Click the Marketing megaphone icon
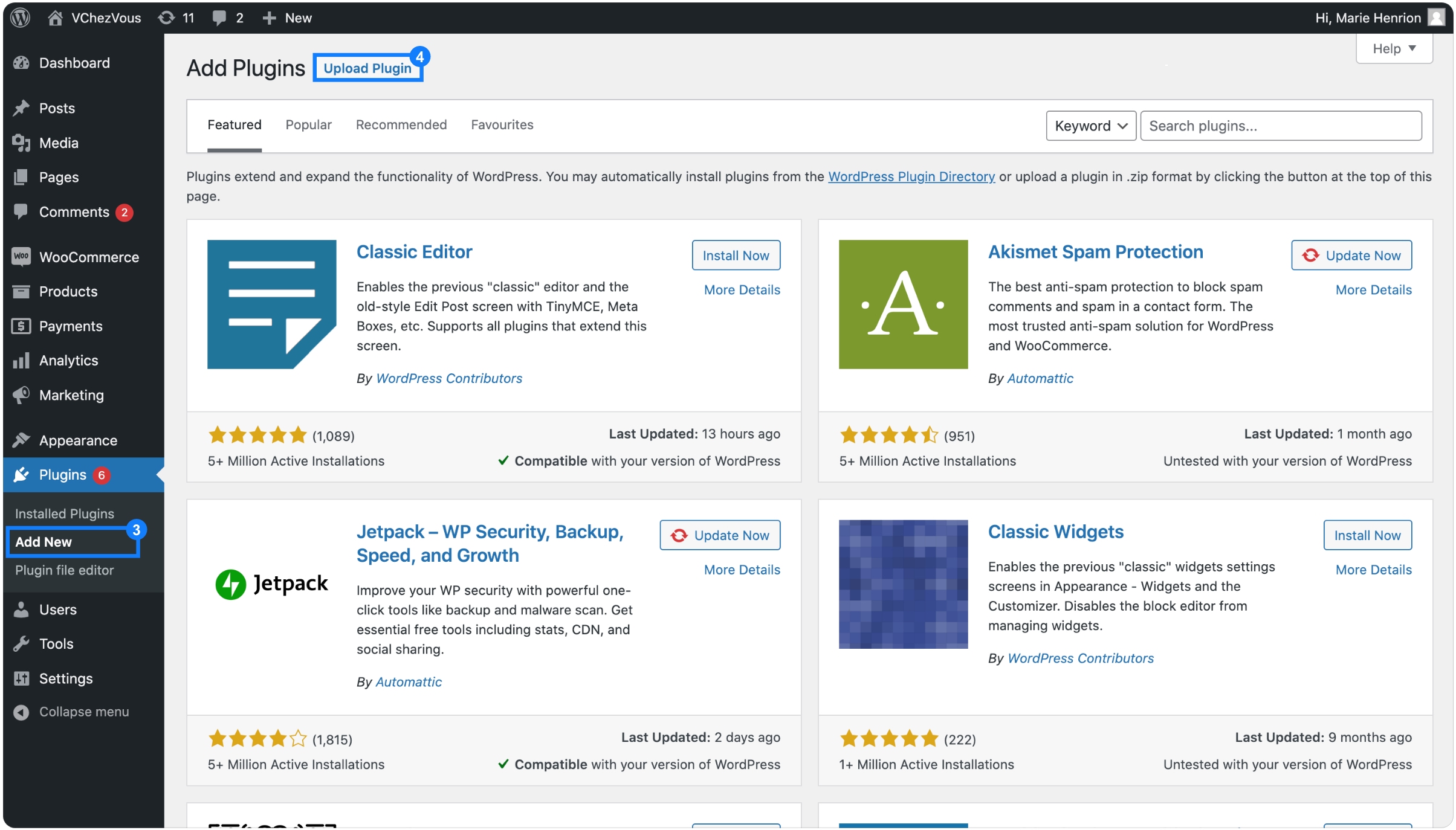Image resolution: width=1456 pixels, height=830 pixels. tap(21, 395)
